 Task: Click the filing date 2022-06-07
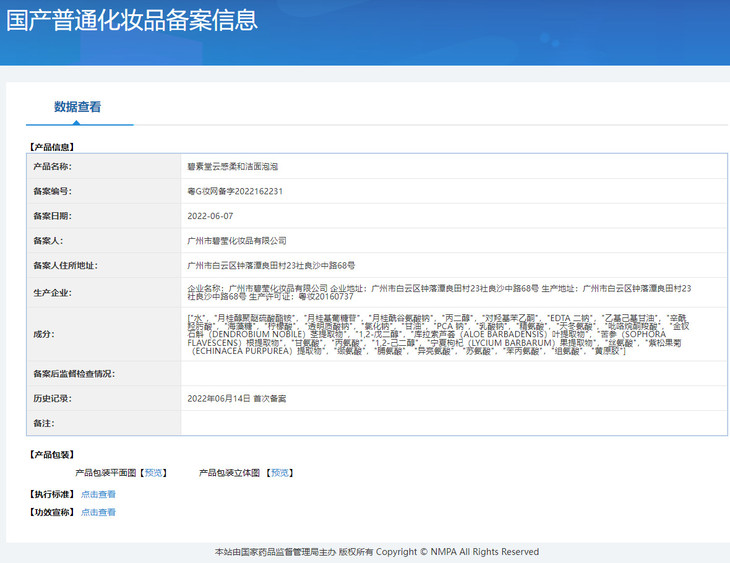point(210,216)
